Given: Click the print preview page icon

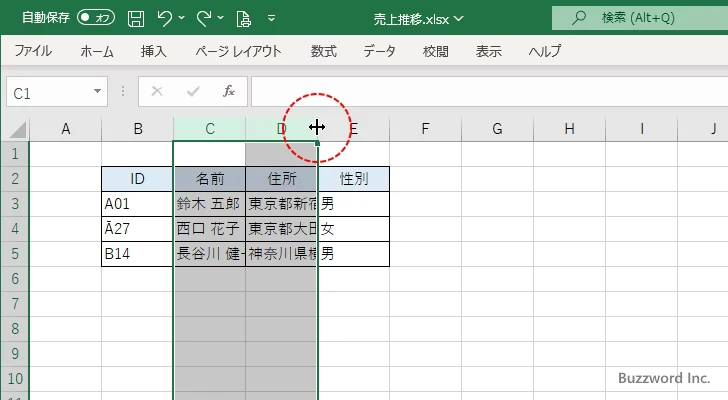Looking at the screenshot, I should [244, 19].
